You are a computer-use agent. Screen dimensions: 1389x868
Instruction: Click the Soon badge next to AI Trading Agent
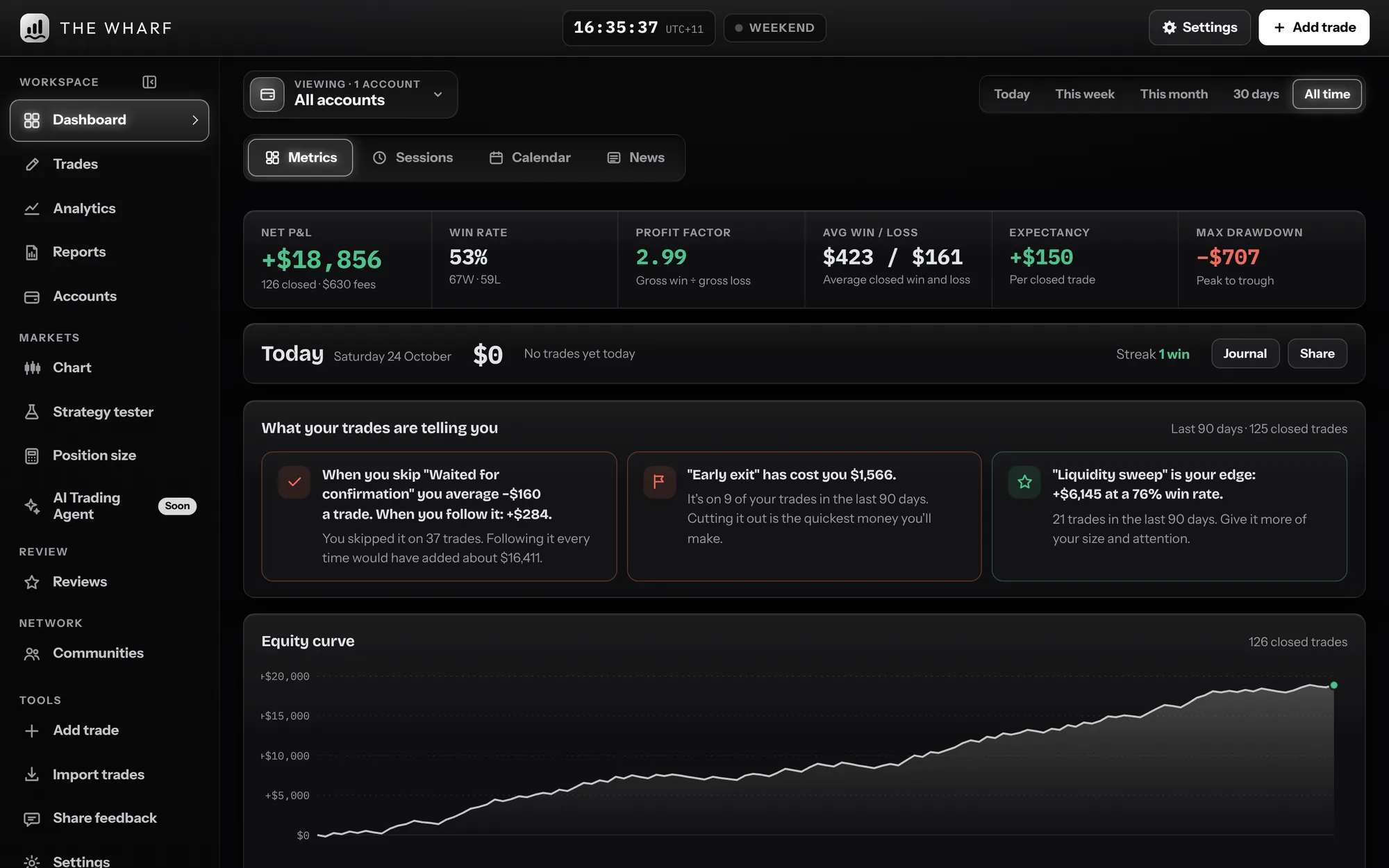coord(177,506)
